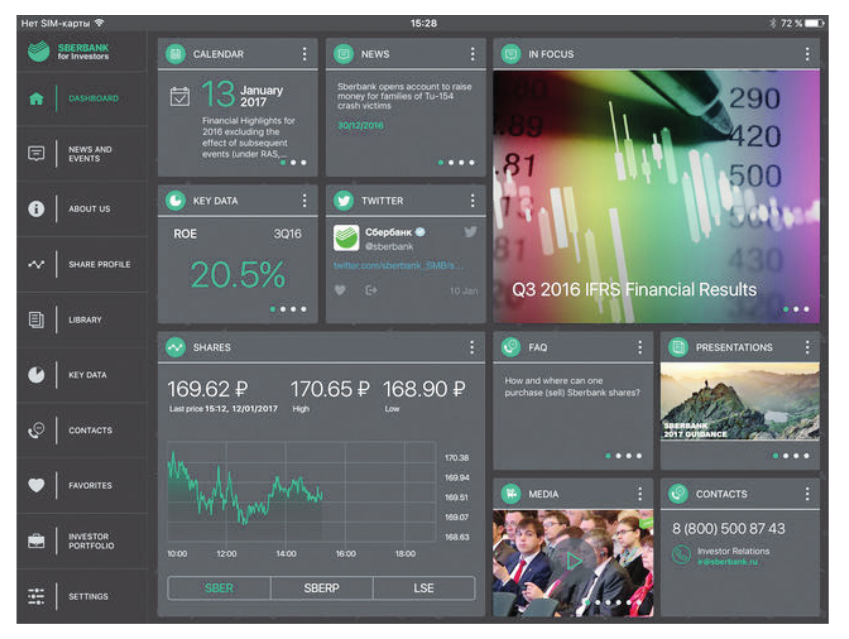Click the investor relations email address
849x639 pixels.
click(x=728, y=562)
